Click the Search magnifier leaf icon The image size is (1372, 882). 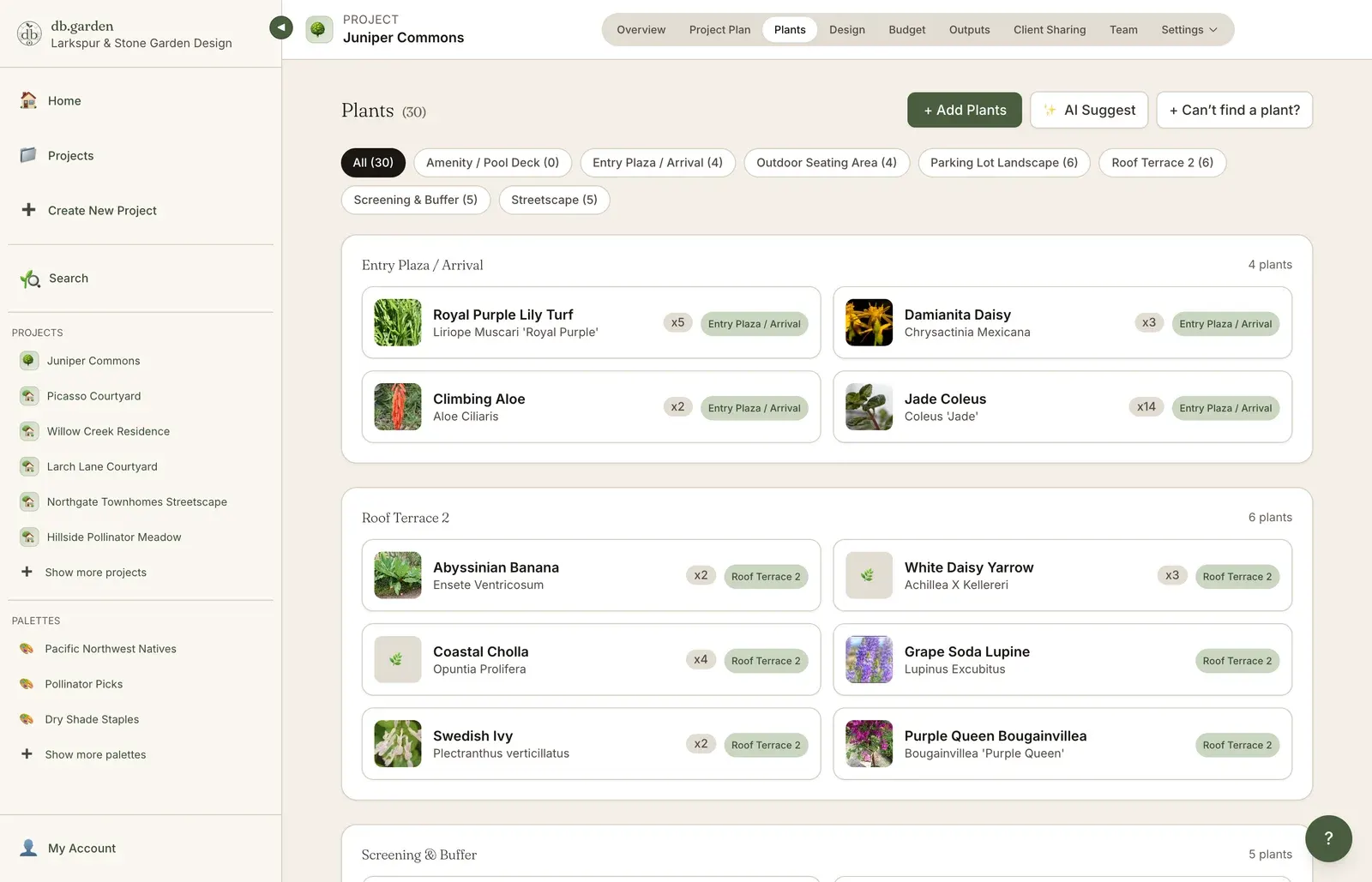point(30,279)
